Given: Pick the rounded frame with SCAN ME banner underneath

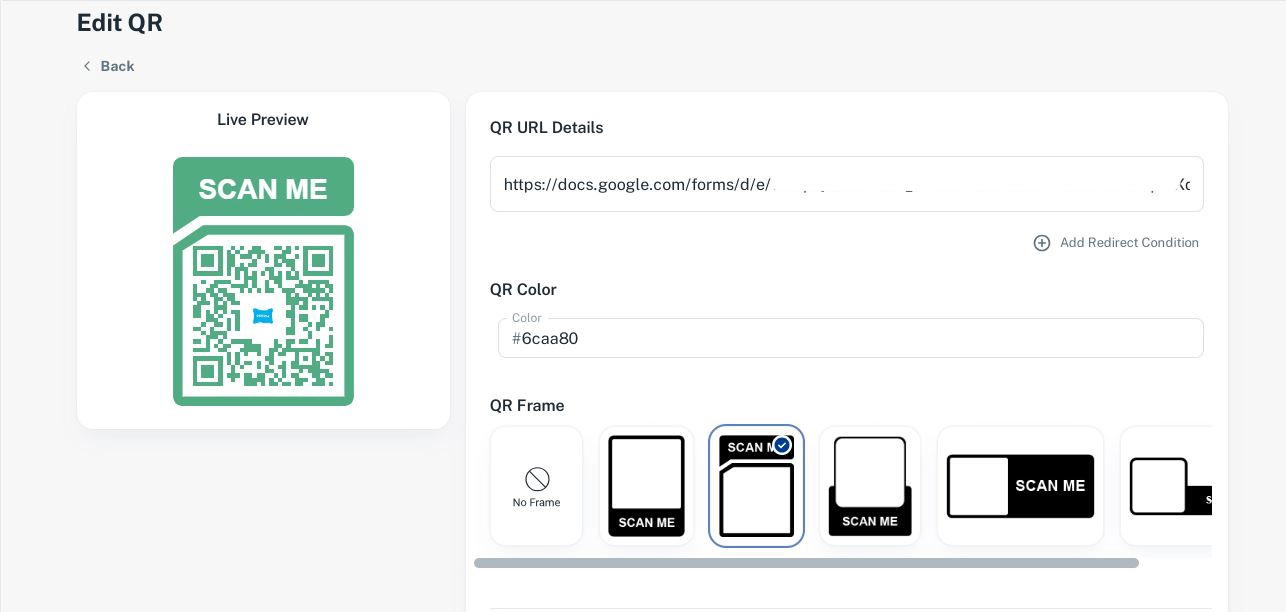Looking at the screenshot, I should click(870, 486).
